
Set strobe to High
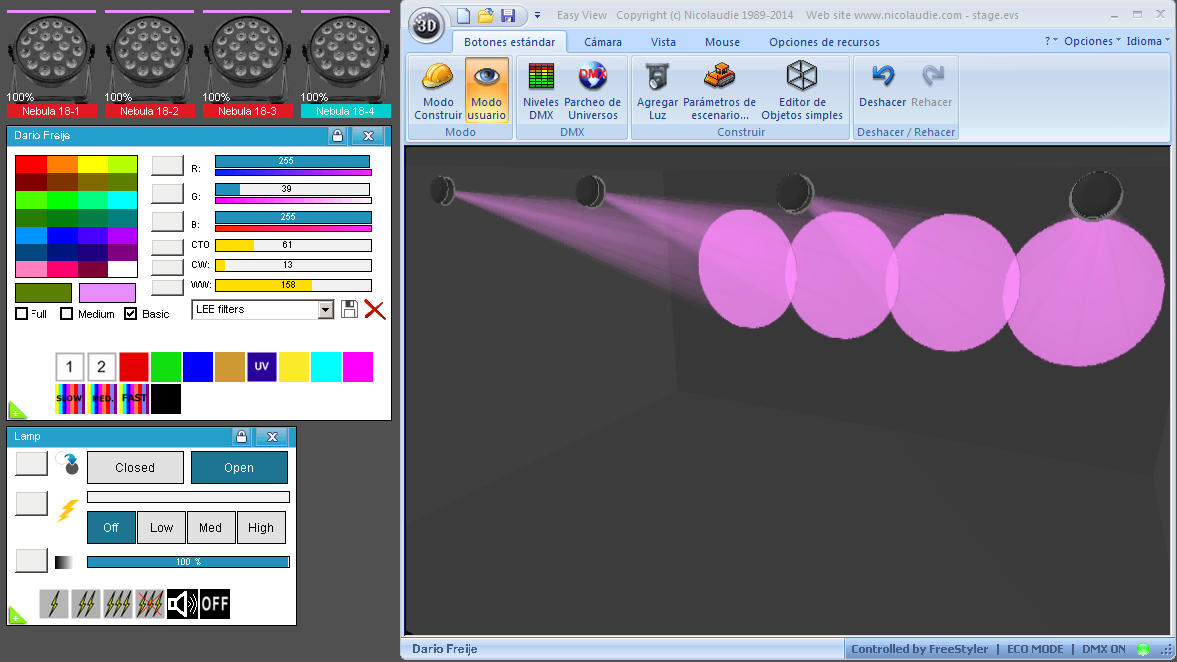(x=261, y=527)
